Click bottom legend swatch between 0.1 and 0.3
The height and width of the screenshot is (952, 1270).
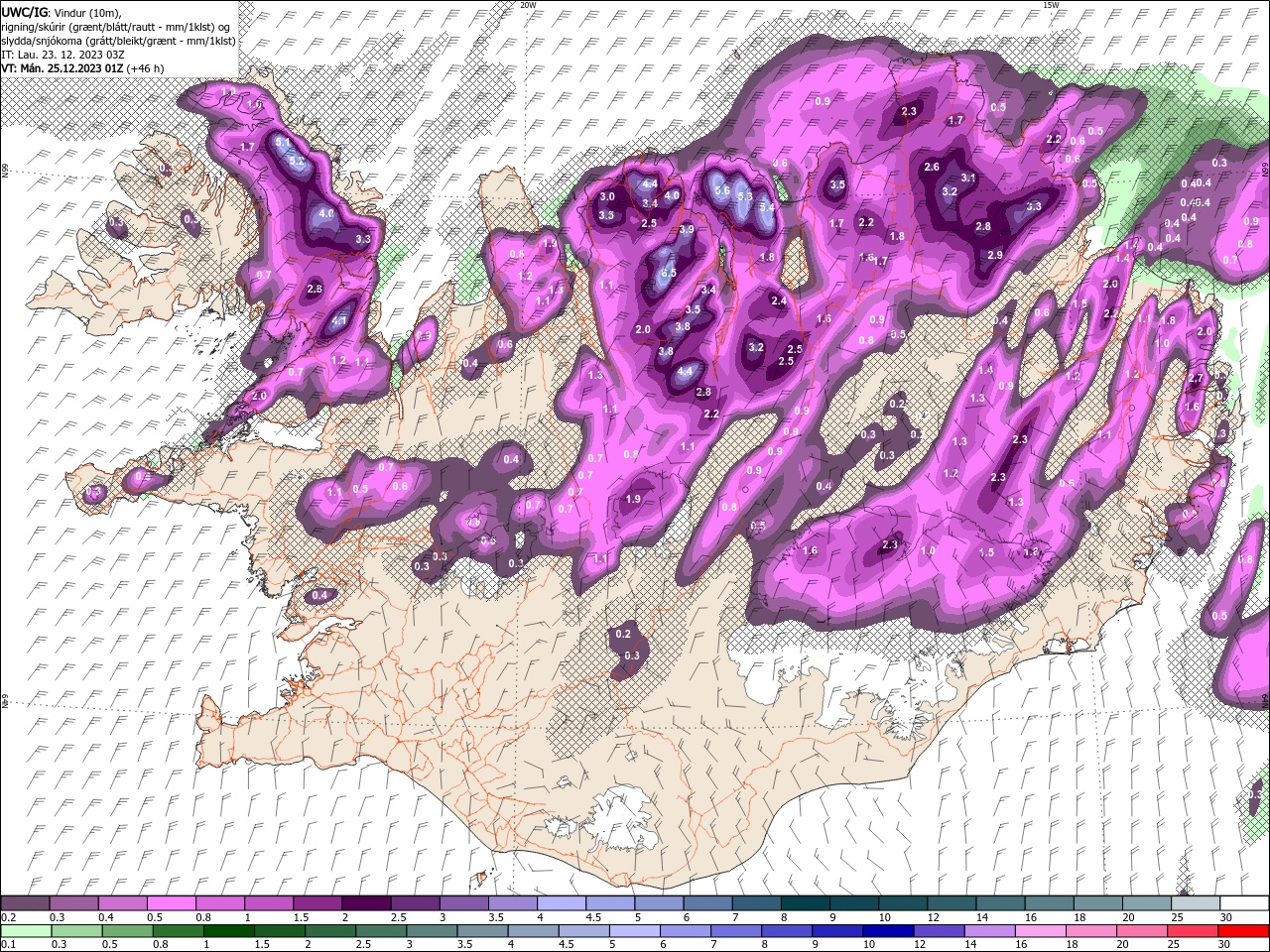pos(25,930)
